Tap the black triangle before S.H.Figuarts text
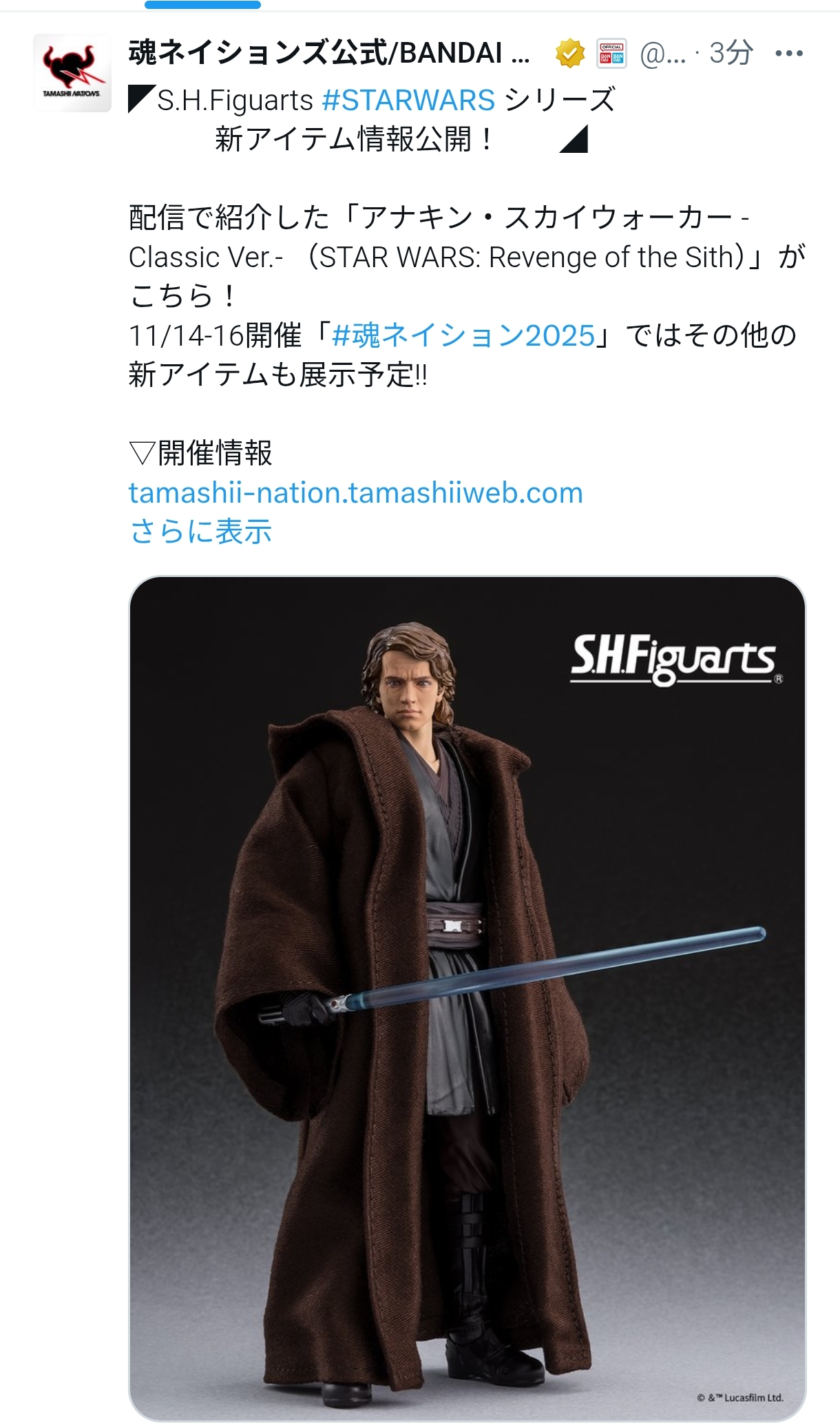This screenshot has height=1426, width=840. click(141, 100)
